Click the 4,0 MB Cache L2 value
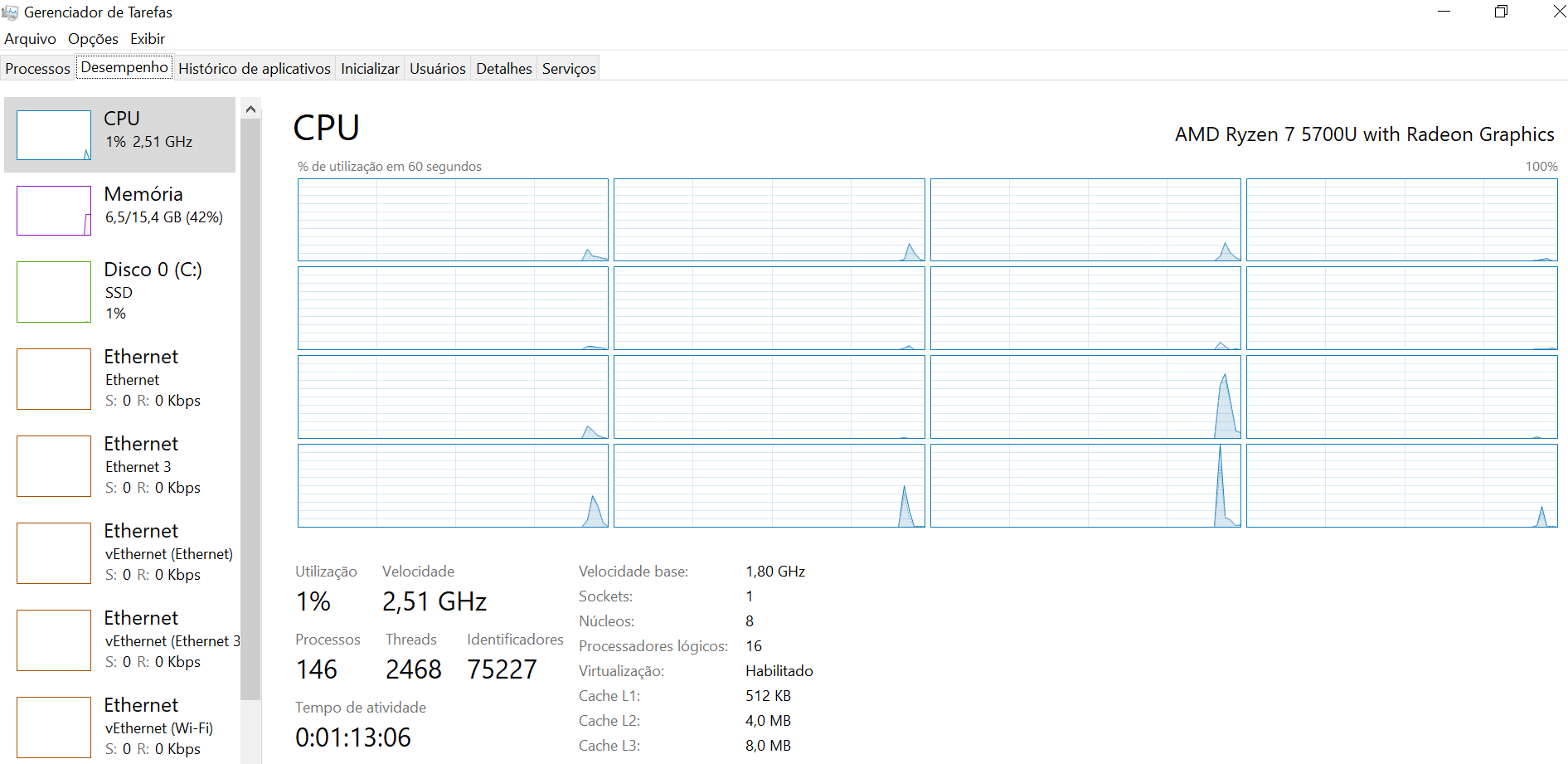 pyautogui.click(x=768, y=721)
